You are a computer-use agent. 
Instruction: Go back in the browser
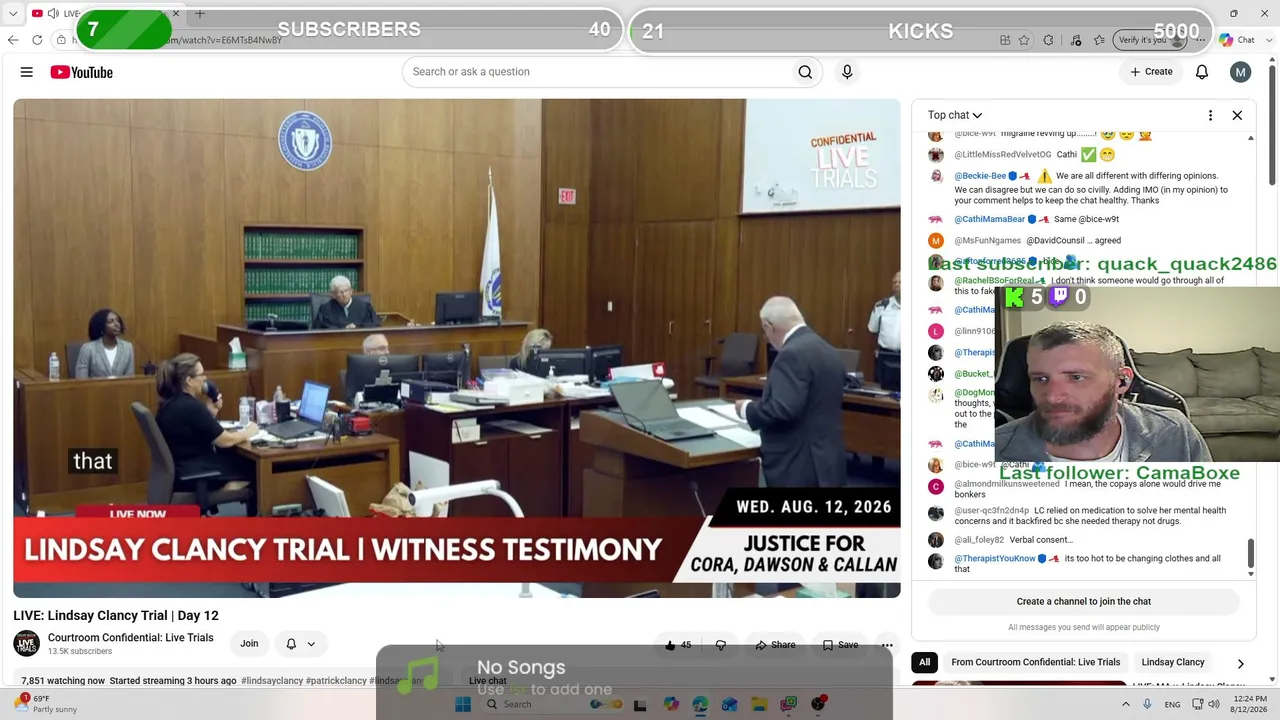13,40
